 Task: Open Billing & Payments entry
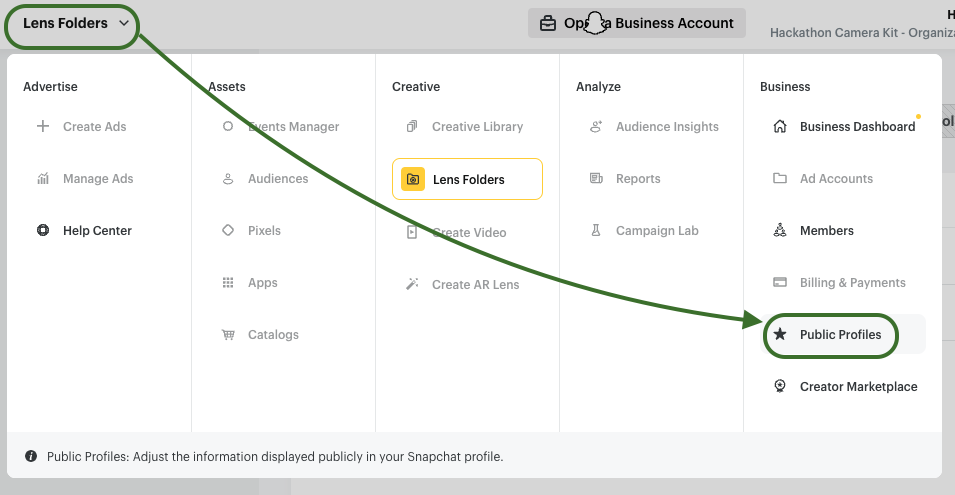pos(852,283)
